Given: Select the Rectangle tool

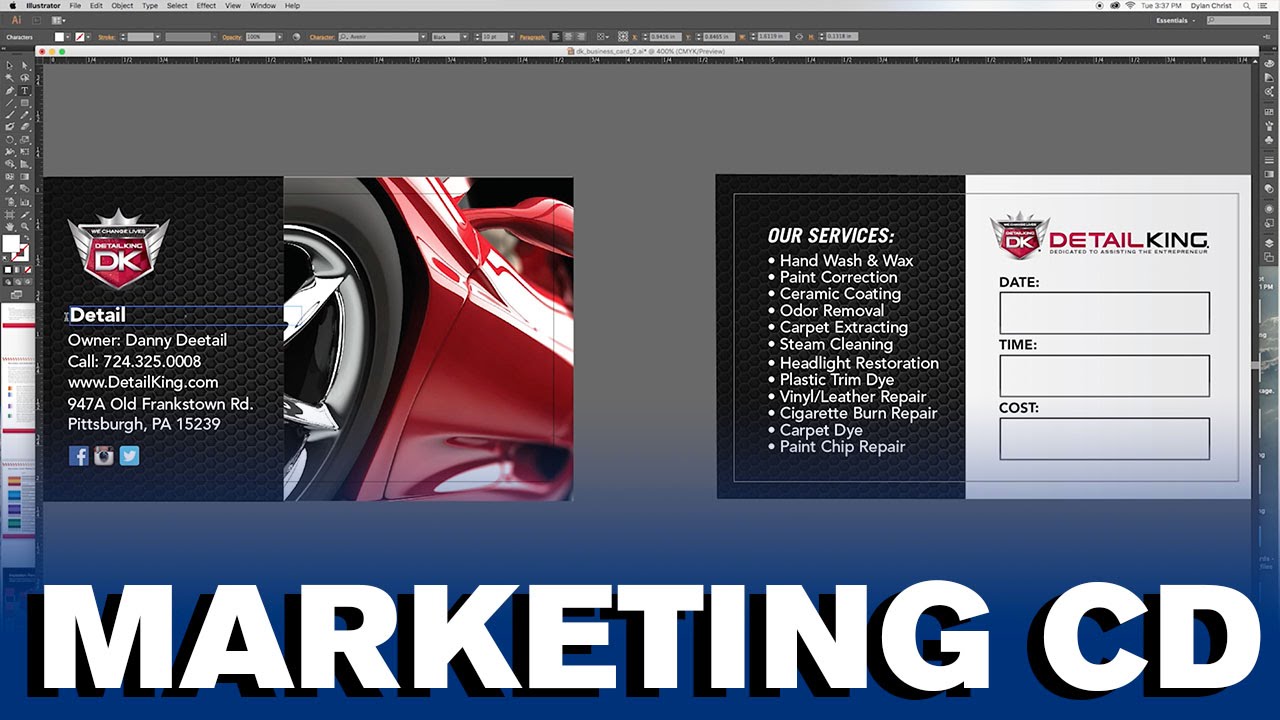Looking at the screenshot, I should [24, 102].
